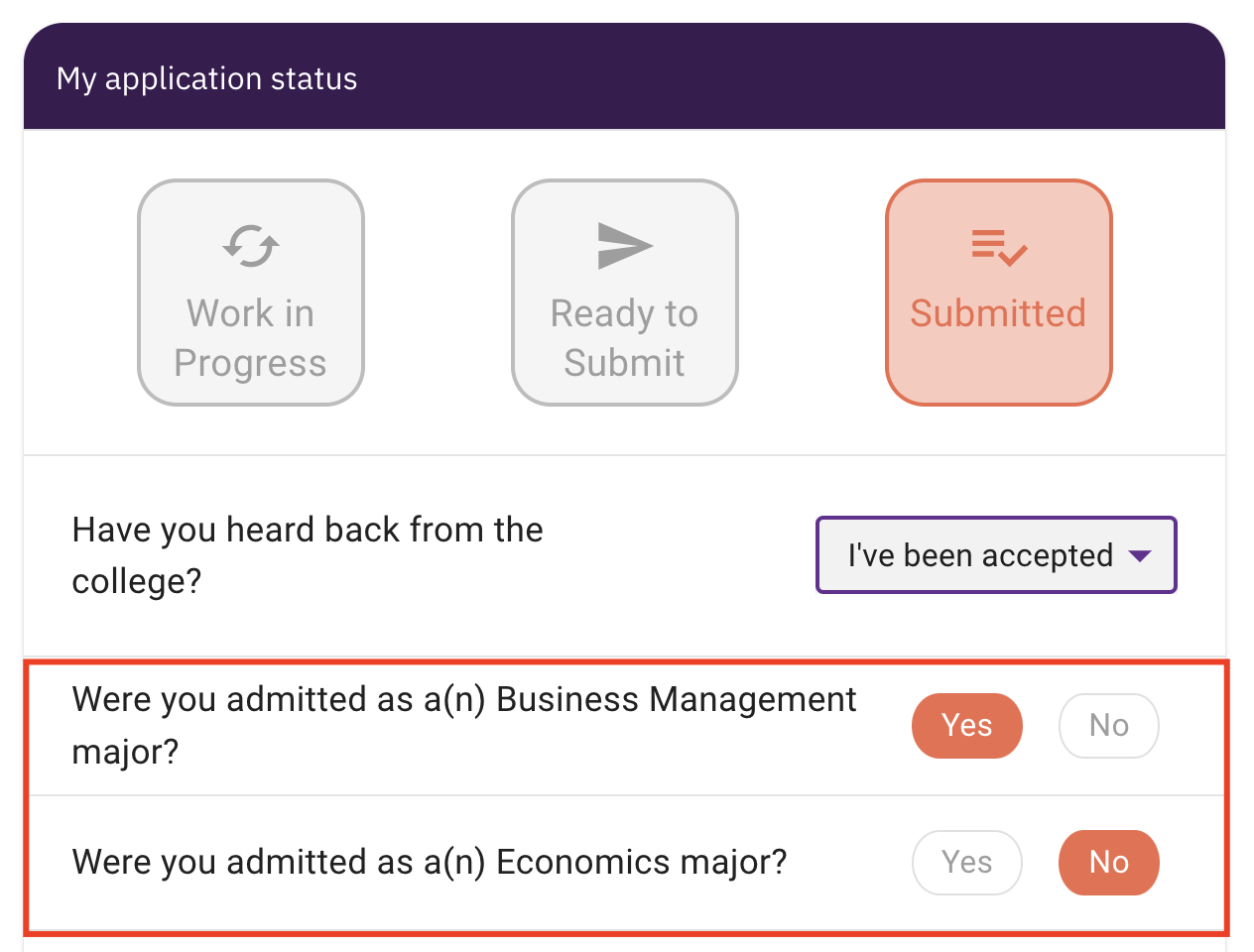Choose Yes for Economics major admission

967,863
